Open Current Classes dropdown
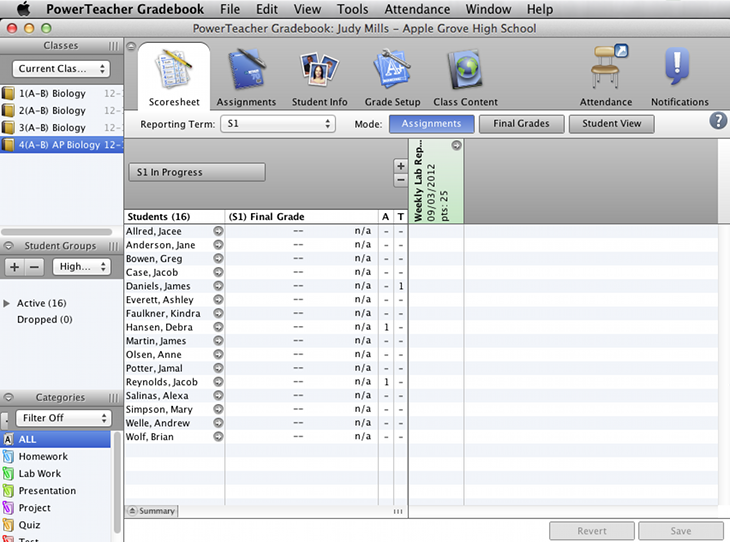Image resolution: width=730 pixels, height=542 pixels. pos(61,68)
